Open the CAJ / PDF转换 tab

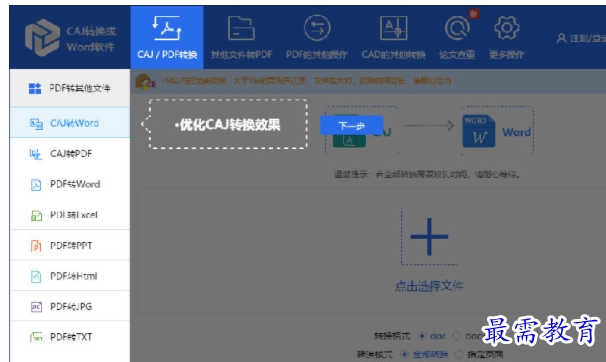click(x=167, y=37)
